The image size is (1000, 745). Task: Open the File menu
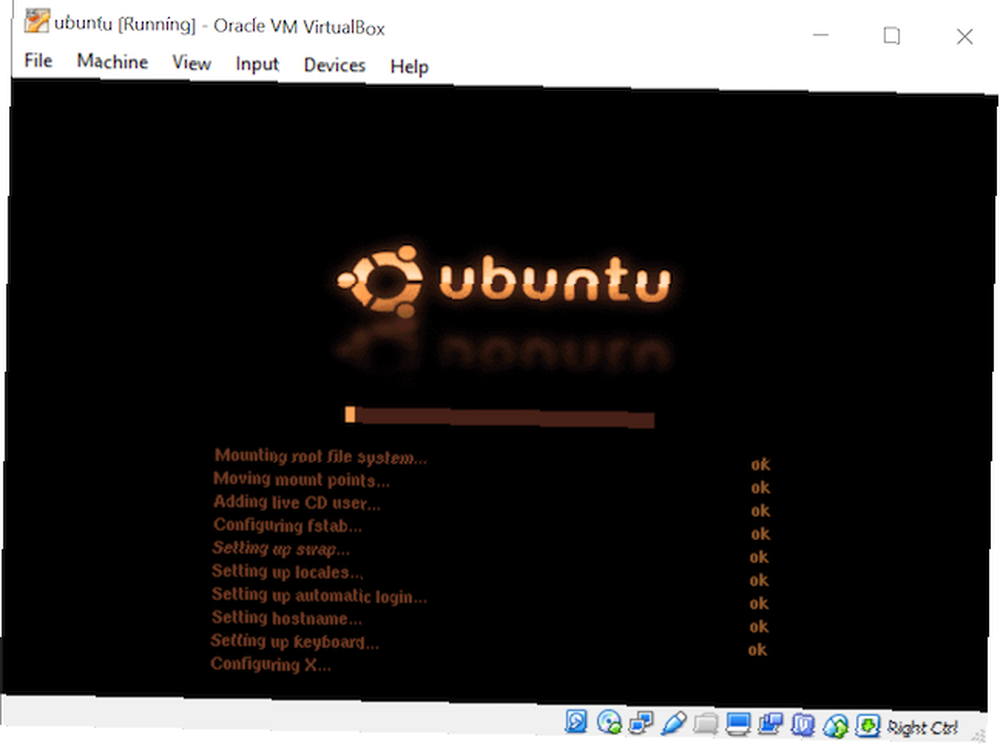click(38, 61)
